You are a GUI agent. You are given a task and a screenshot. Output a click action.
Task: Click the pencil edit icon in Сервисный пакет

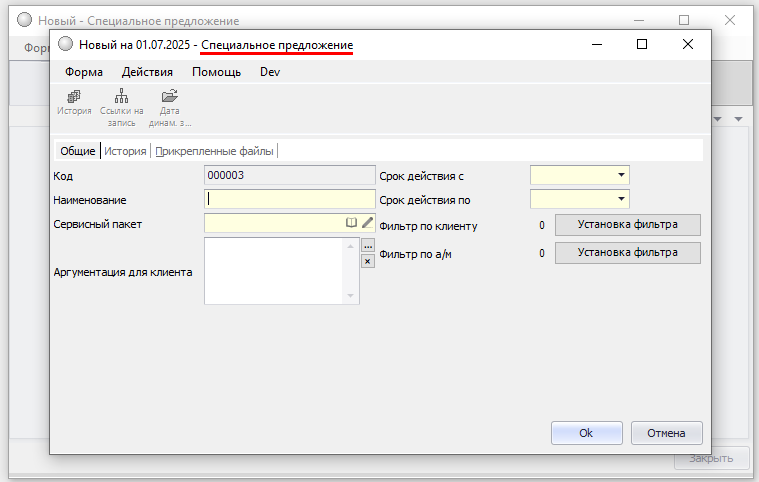coord(367,223)
